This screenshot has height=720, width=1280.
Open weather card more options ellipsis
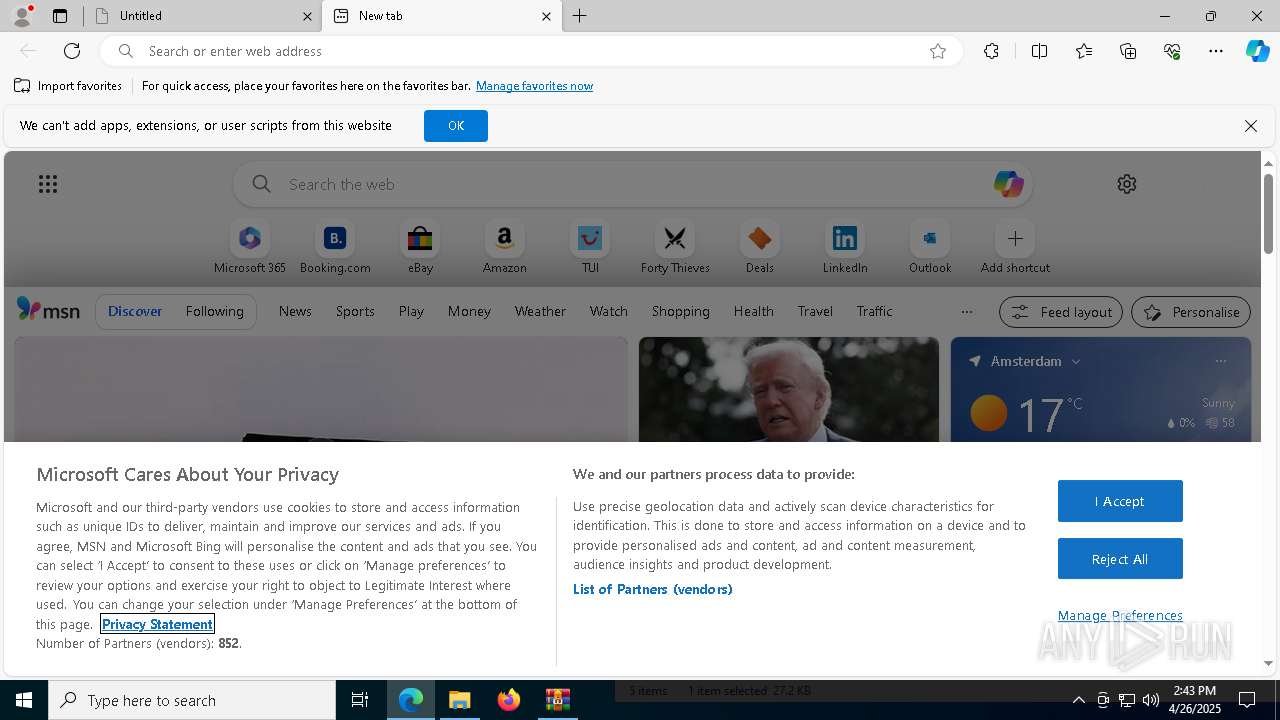tap(1220, 361)
